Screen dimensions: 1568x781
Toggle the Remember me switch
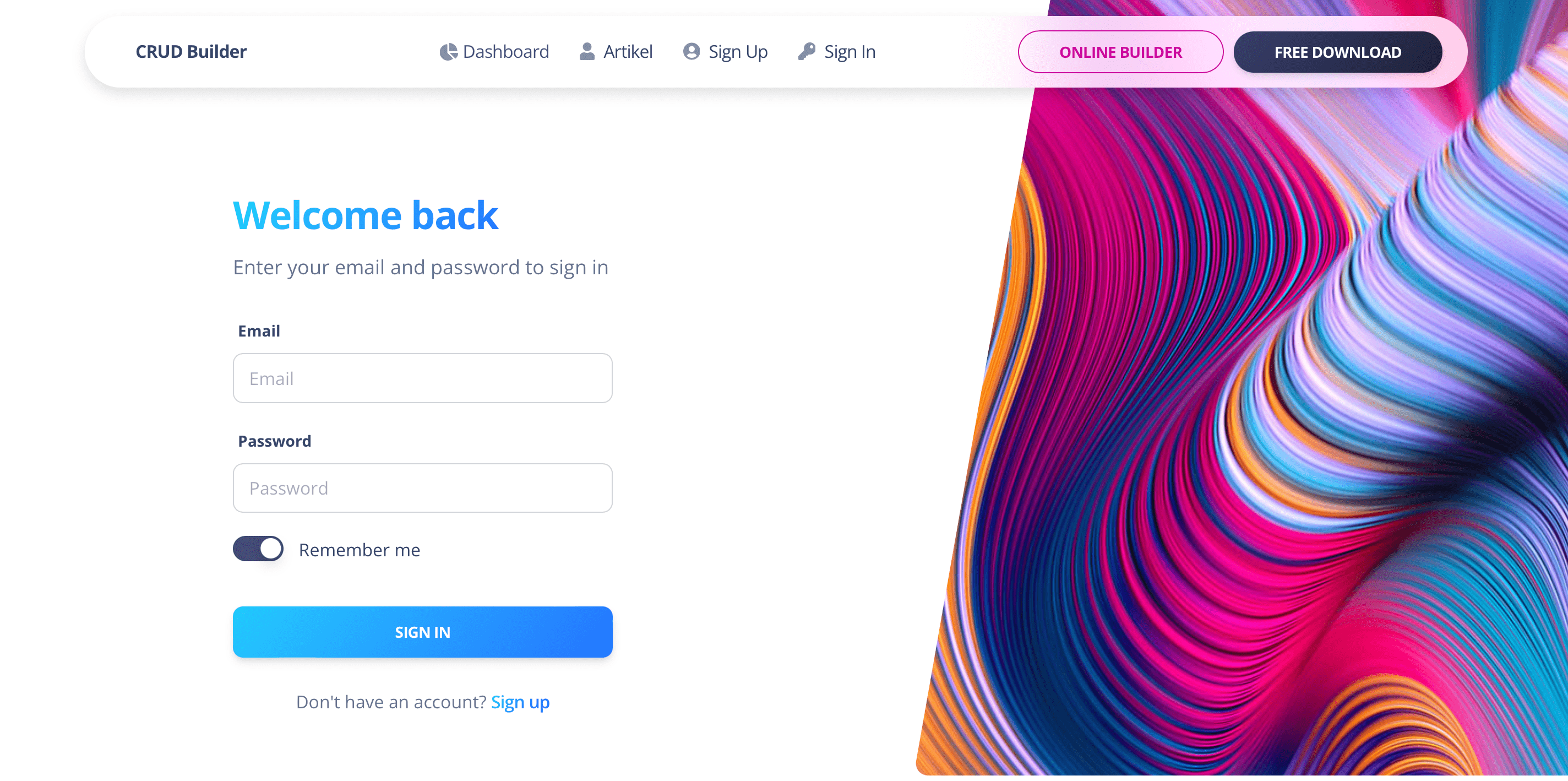[258, 549]
